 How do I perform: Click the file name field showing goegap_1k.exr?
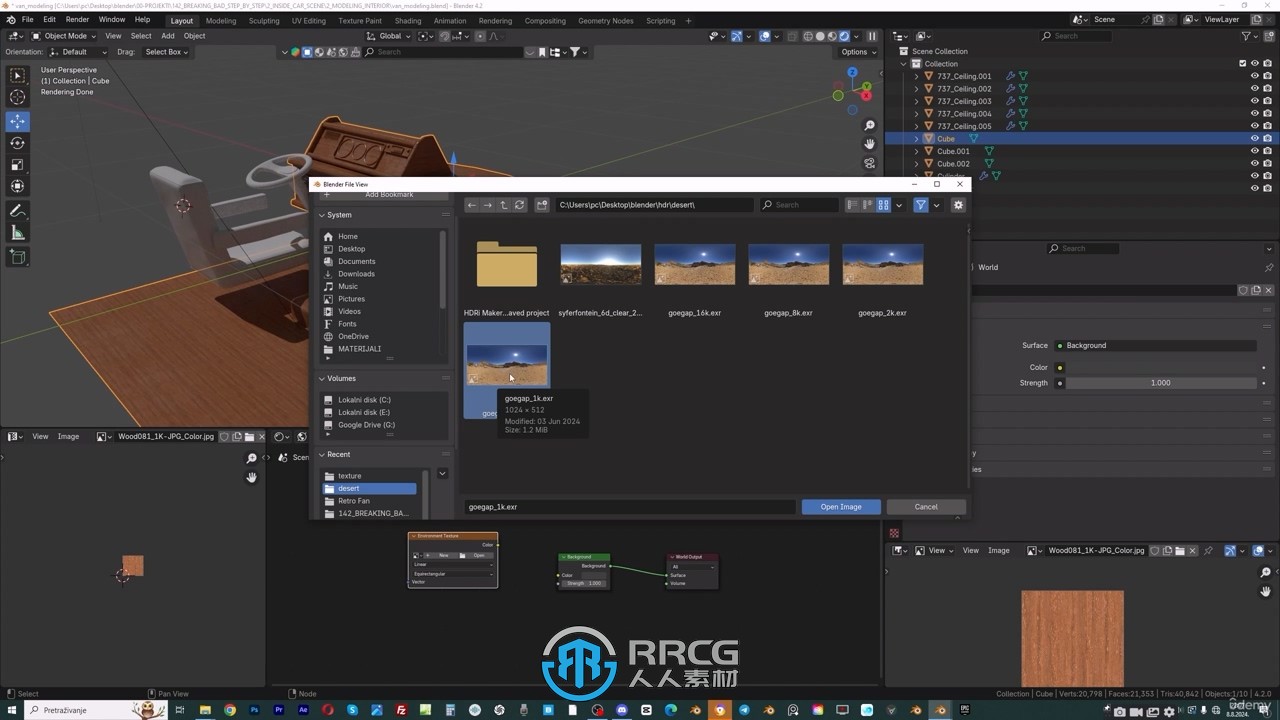pyautogui.click(x=630, y=507)
